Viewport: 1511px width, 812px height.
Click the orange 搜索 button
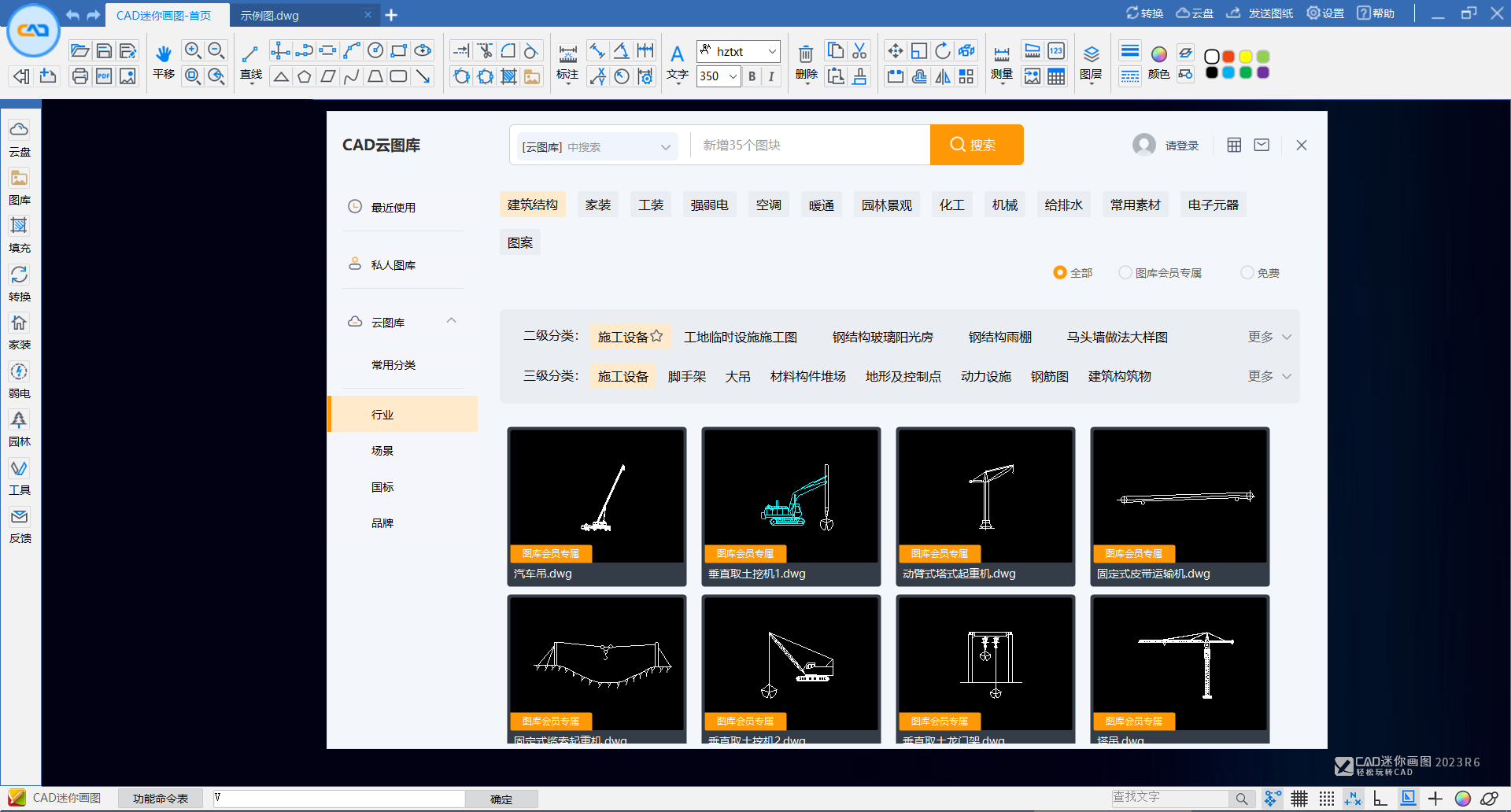click(x=977, y=145)
